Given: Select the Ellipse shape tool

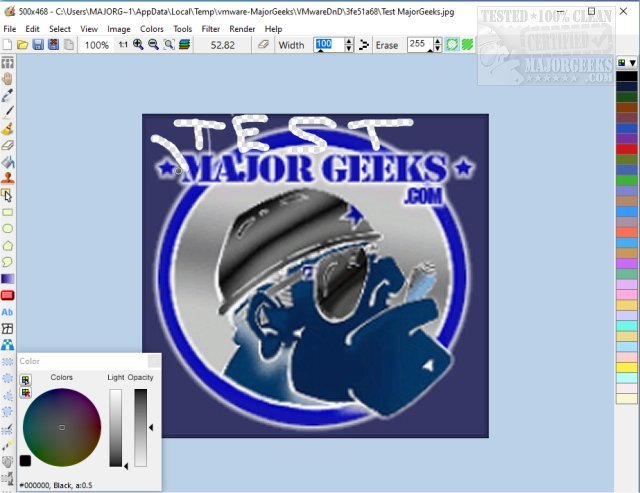Looking at the screenshot, I should [7, 229].
